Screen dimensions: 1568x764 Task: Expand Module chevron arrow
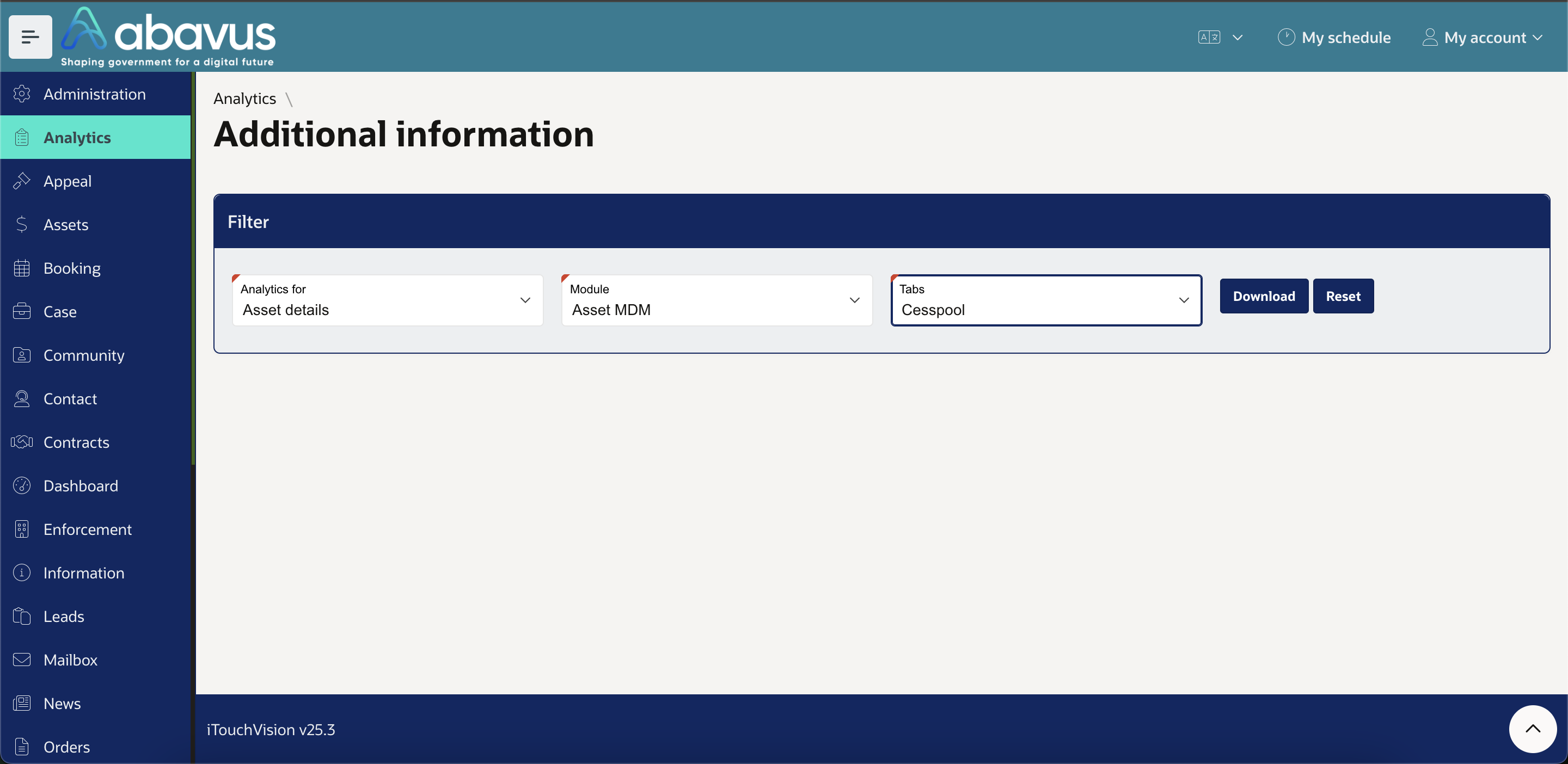tap(855, 300)
